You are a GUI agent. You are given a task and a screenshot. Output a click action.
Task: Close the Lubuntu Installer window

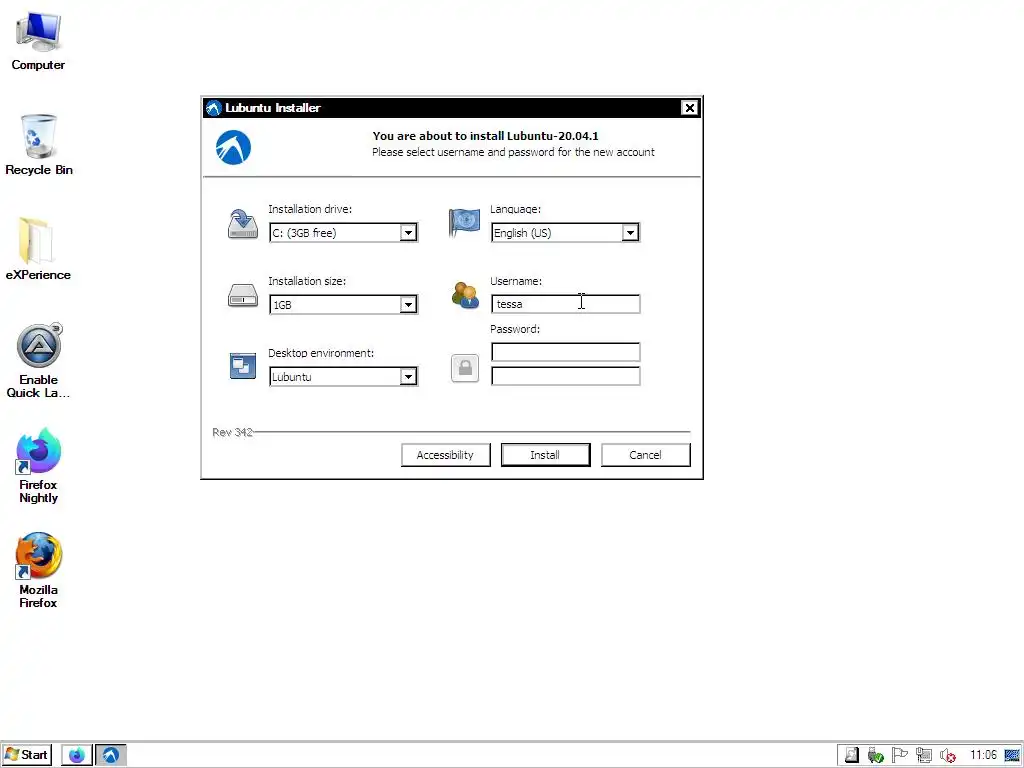point(689,108)
